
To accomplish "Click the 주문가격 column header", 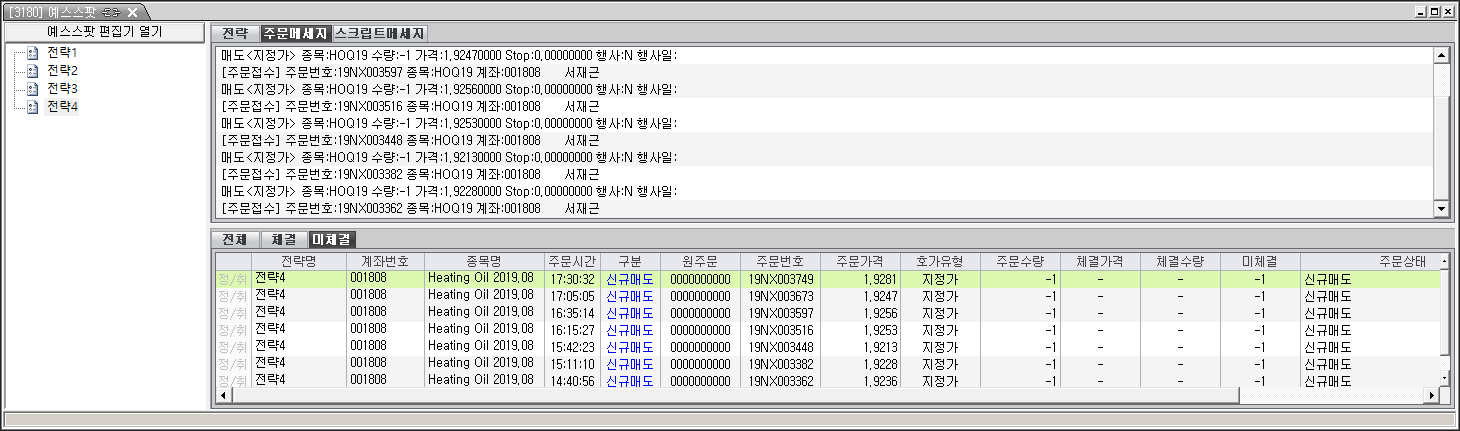I will click(x=859, y=261).
